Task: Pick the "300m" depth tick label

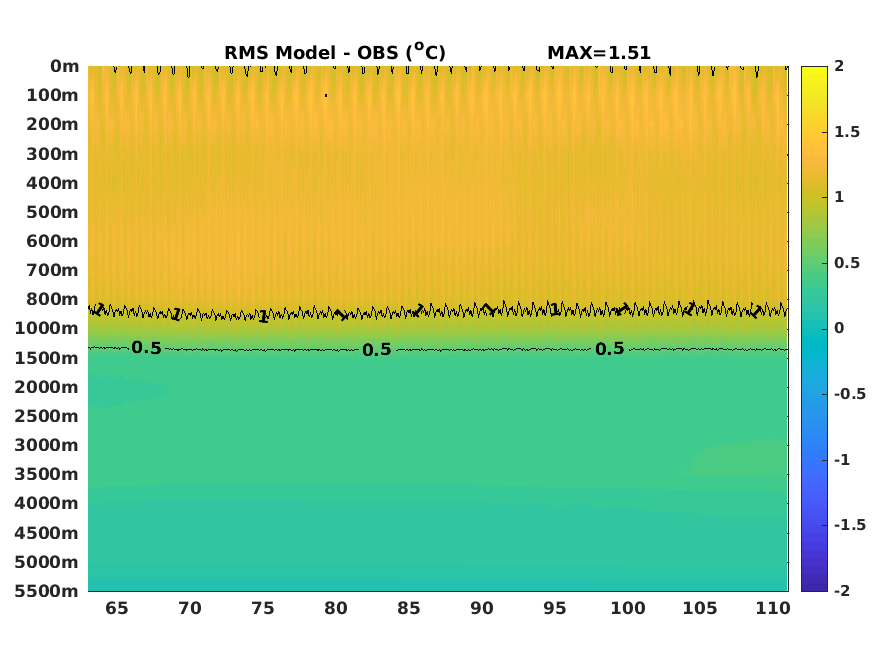Action: point(52,154)
